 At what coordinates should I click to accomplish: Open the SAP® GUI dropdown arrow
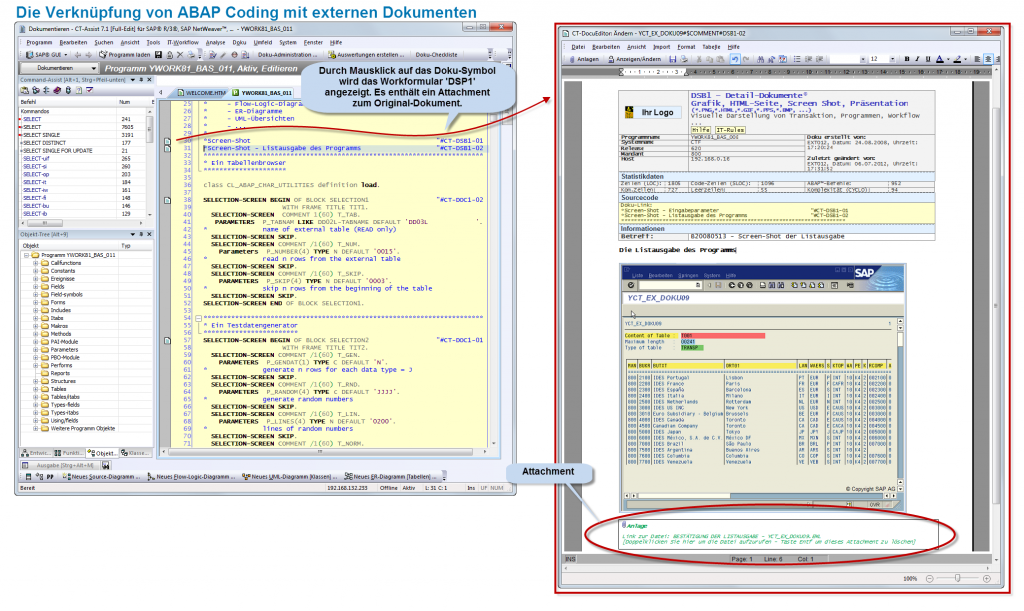point(63,57)
